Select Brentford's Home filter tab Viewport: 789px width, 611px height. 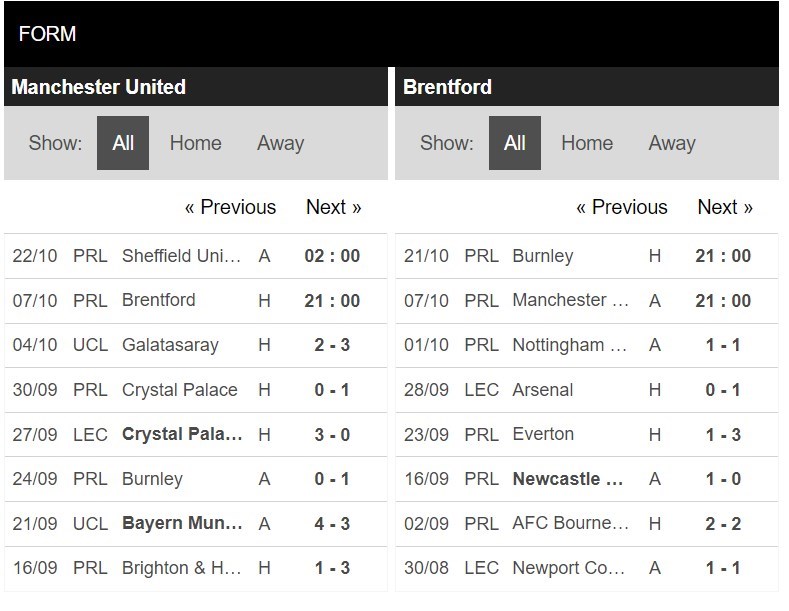coord(587,143)
